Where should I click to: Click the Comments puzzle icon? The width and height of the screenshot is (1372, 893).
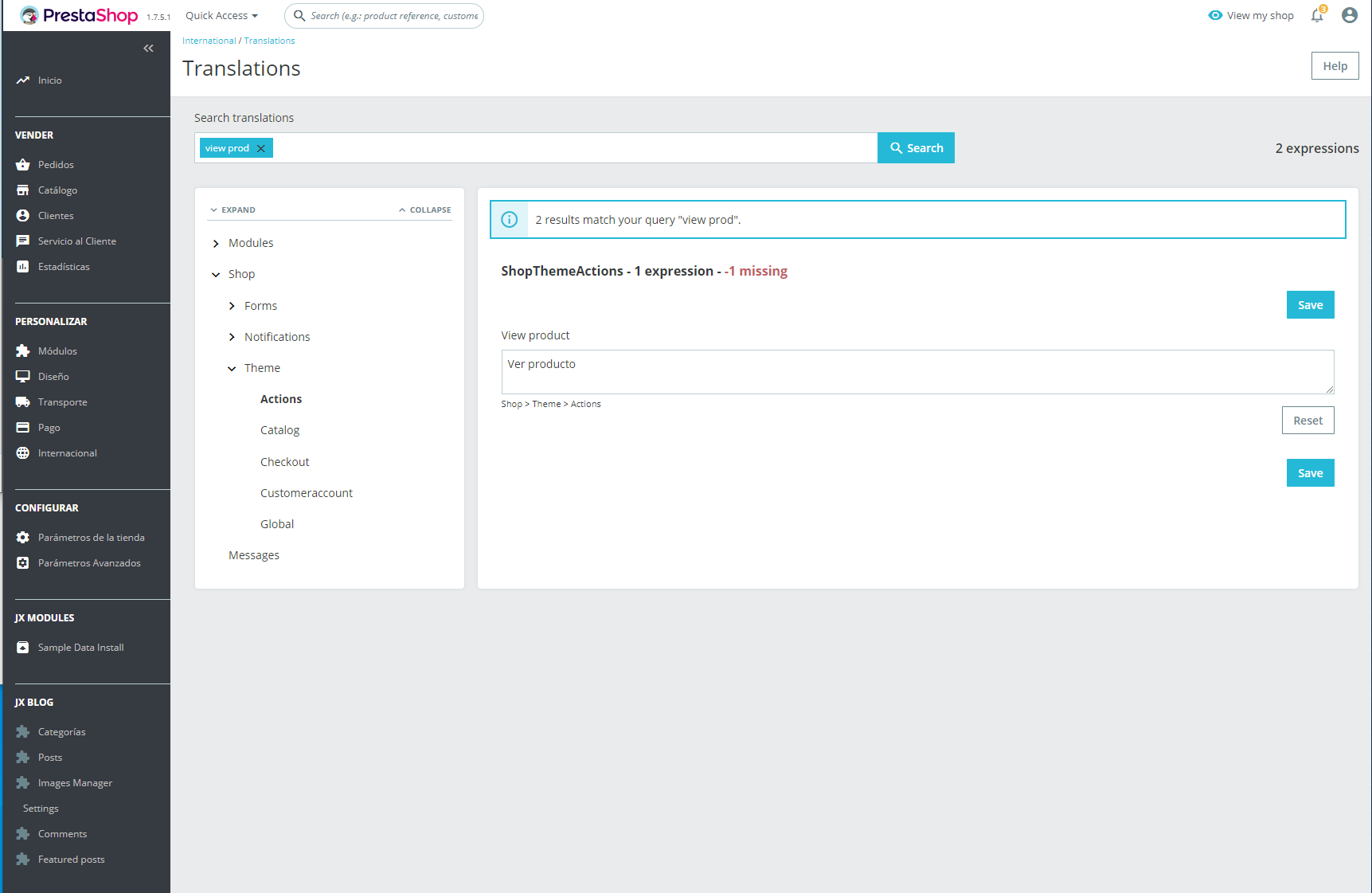pyautogui.click(x=22, y=834)
